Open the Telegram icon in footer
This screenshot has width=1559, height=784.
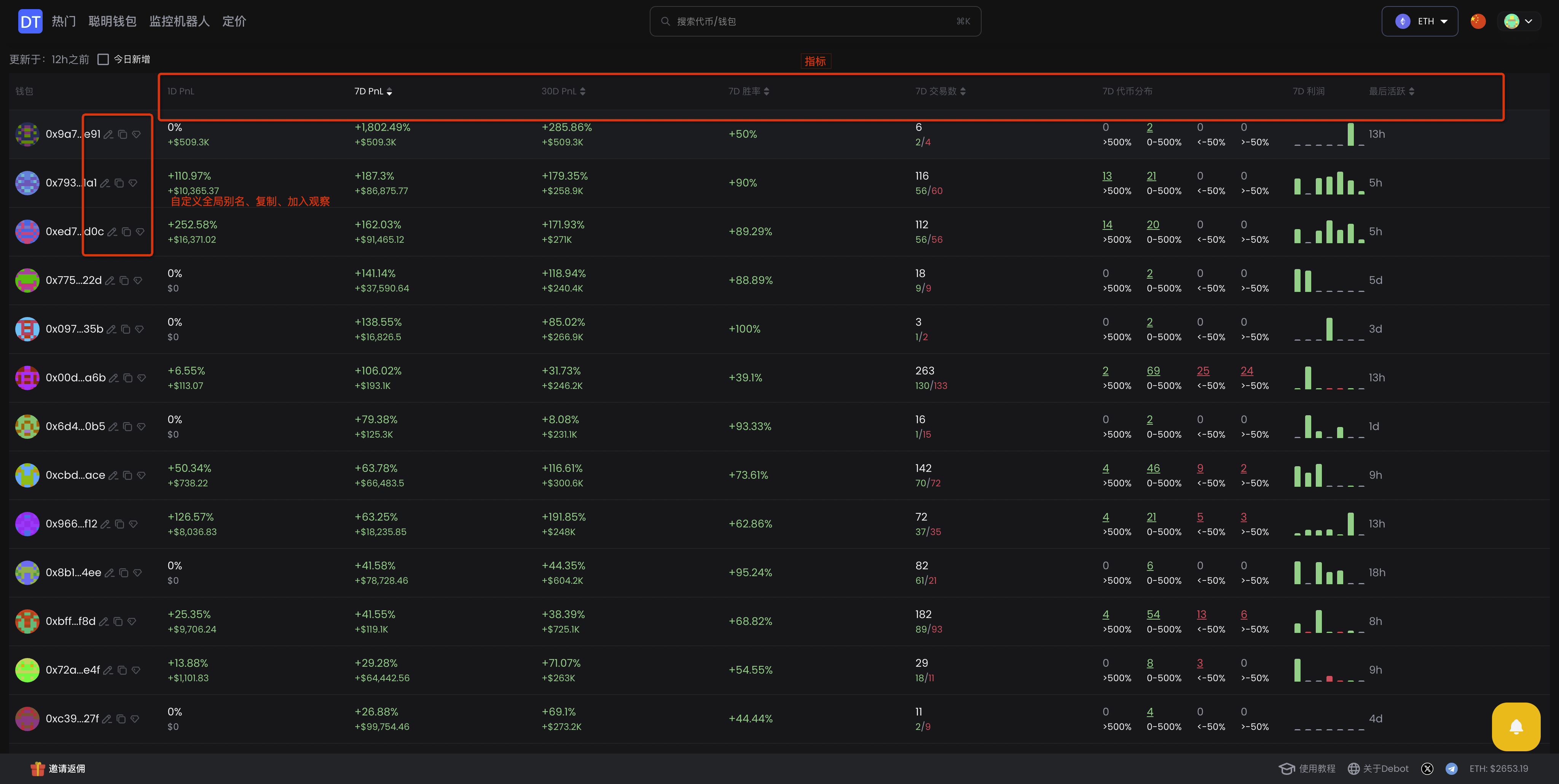coord(1451,769)
